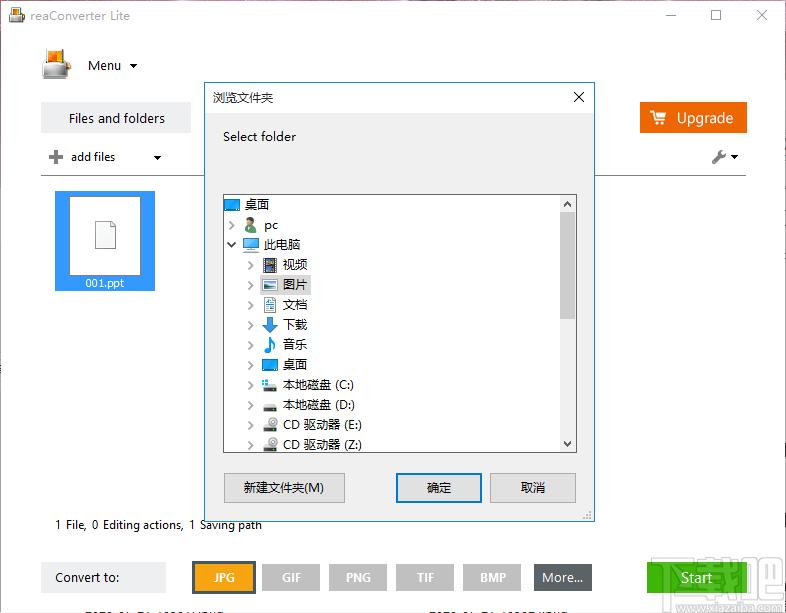Viewport: 786px width, 613px height.
Task: Open the add files dropdown arrow
Action: 157,158
